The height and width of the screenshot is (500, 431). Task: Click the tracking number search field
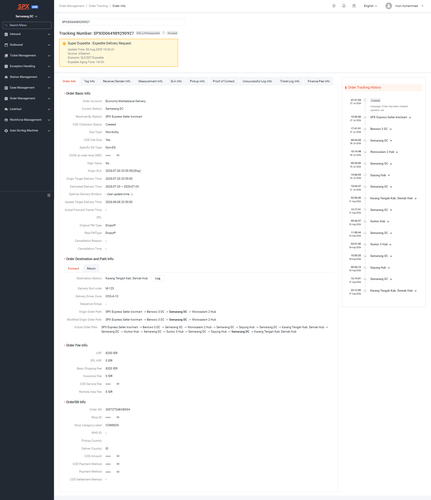[x=122, y=22]
